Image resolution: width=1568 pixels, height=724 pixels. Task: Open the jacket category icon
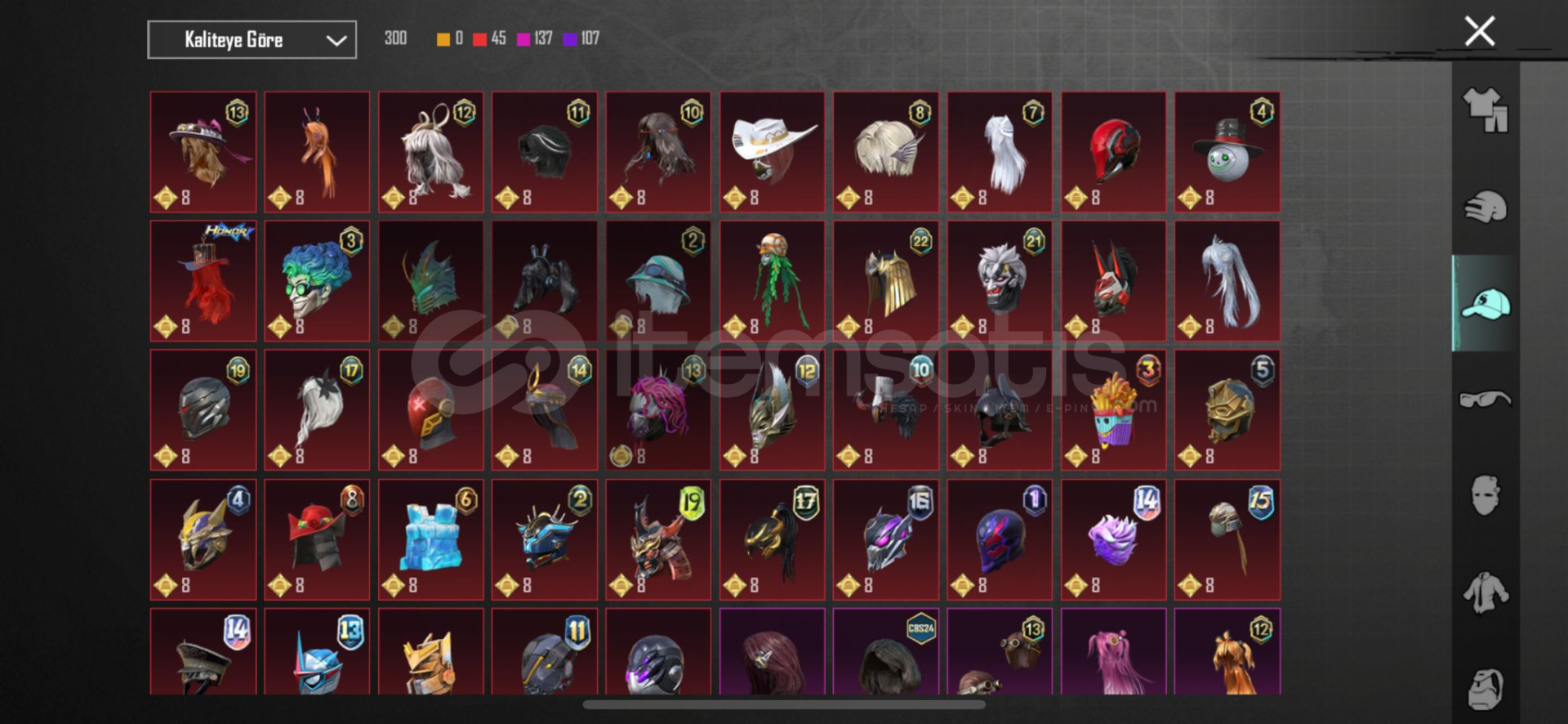1486,592
